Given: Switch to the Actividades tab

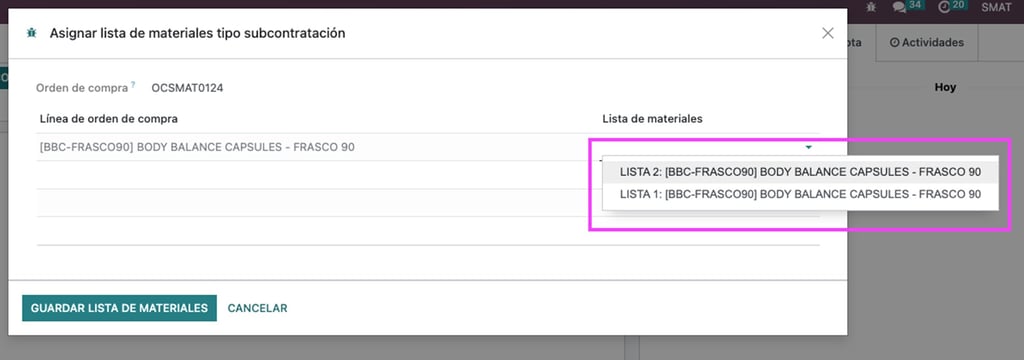Looking at the screenshot, I should pos(927,42).
